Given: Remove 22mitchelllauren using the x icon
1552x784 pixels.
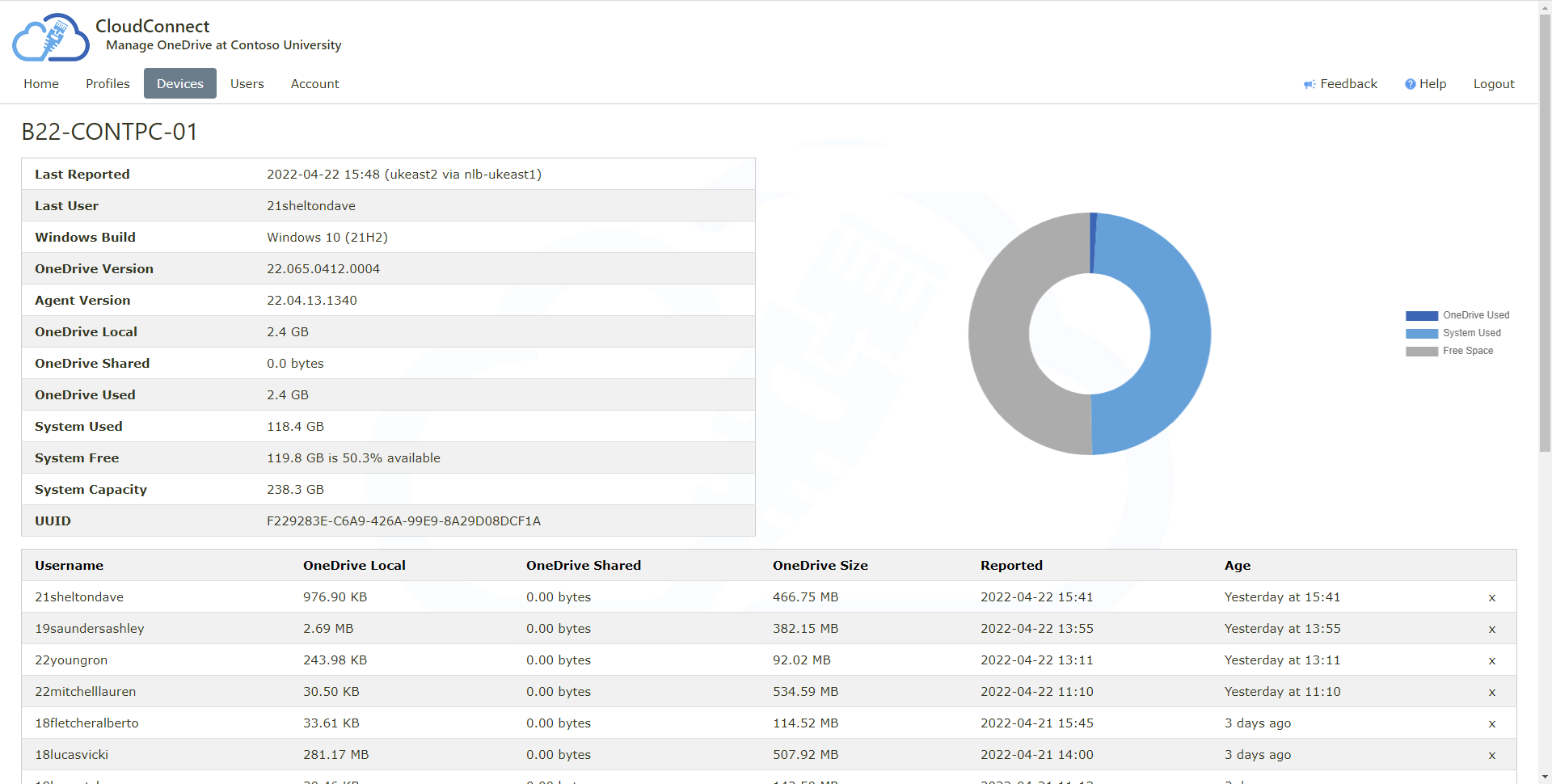Looking at the screenshot, I should coord(1491,692).
